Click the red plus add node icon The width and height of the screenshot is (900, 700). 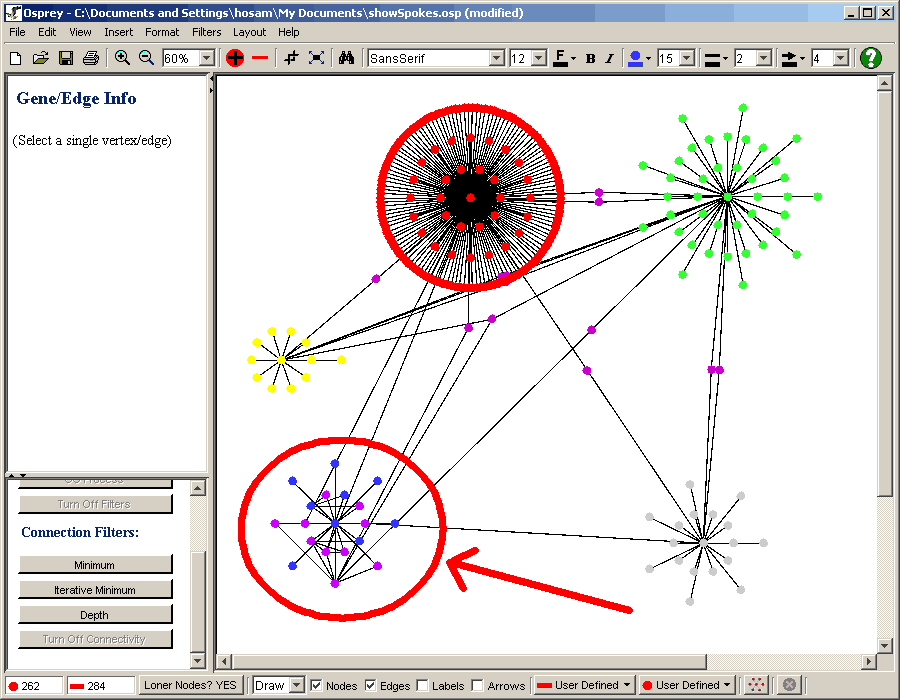235,58
